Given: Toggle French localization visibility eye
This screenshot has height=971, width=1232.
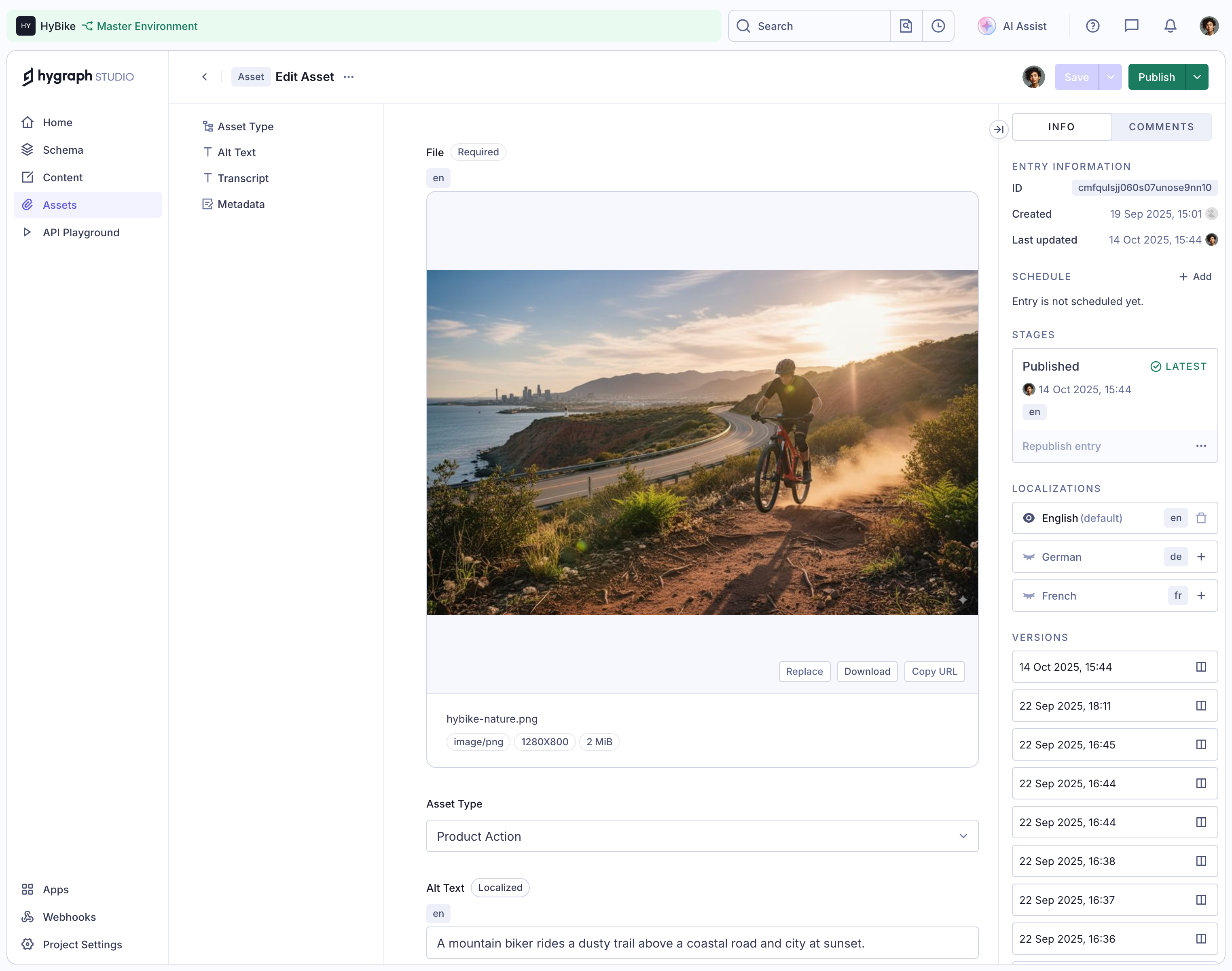Looking at the screenshot, I should click(1029, 596).
